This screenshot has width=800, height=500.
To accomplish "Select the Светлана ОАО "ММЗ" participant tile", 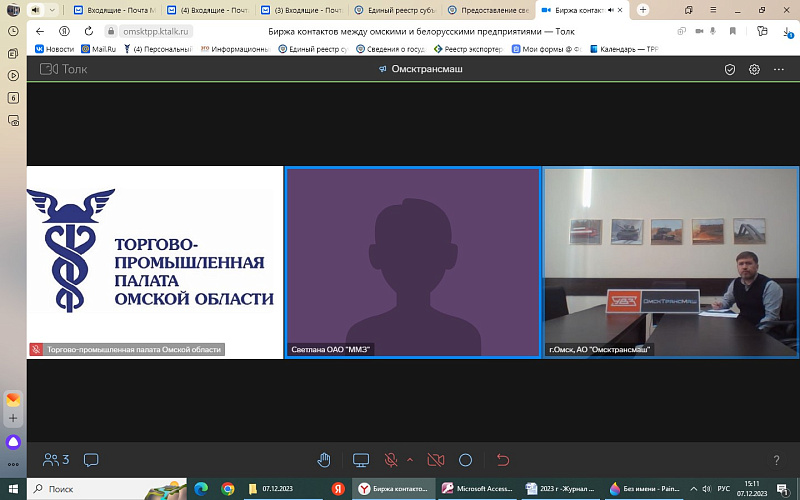I will tap(413, 262).
